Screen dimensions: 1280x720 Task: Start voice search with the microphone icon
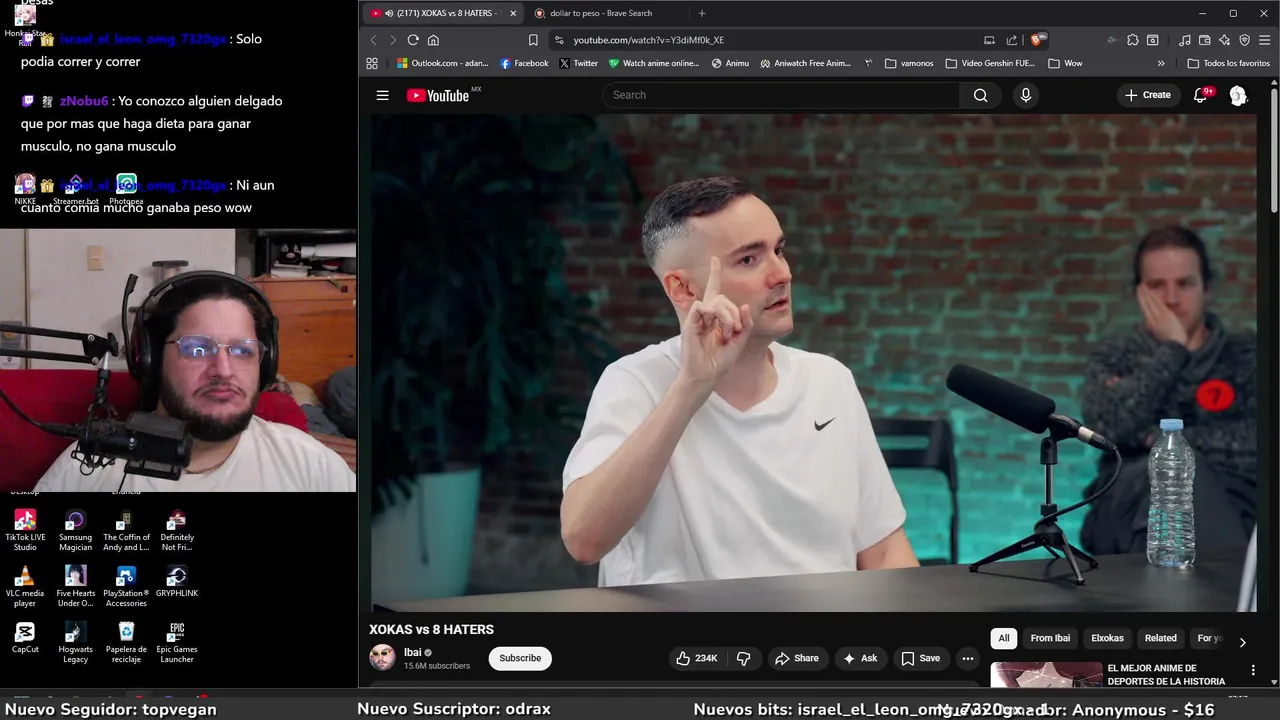[1025, 95]
